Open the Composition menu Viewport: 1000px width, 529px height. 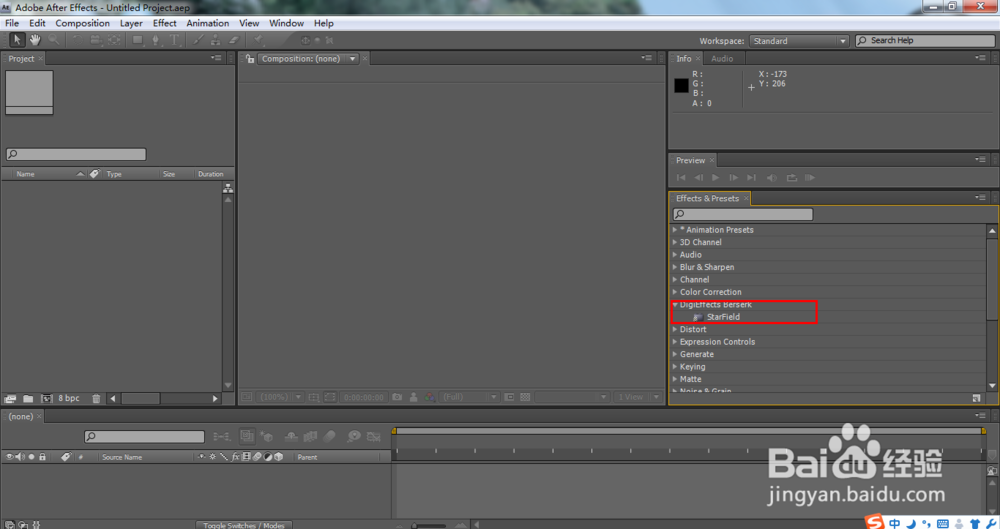[x=82, y=23]
